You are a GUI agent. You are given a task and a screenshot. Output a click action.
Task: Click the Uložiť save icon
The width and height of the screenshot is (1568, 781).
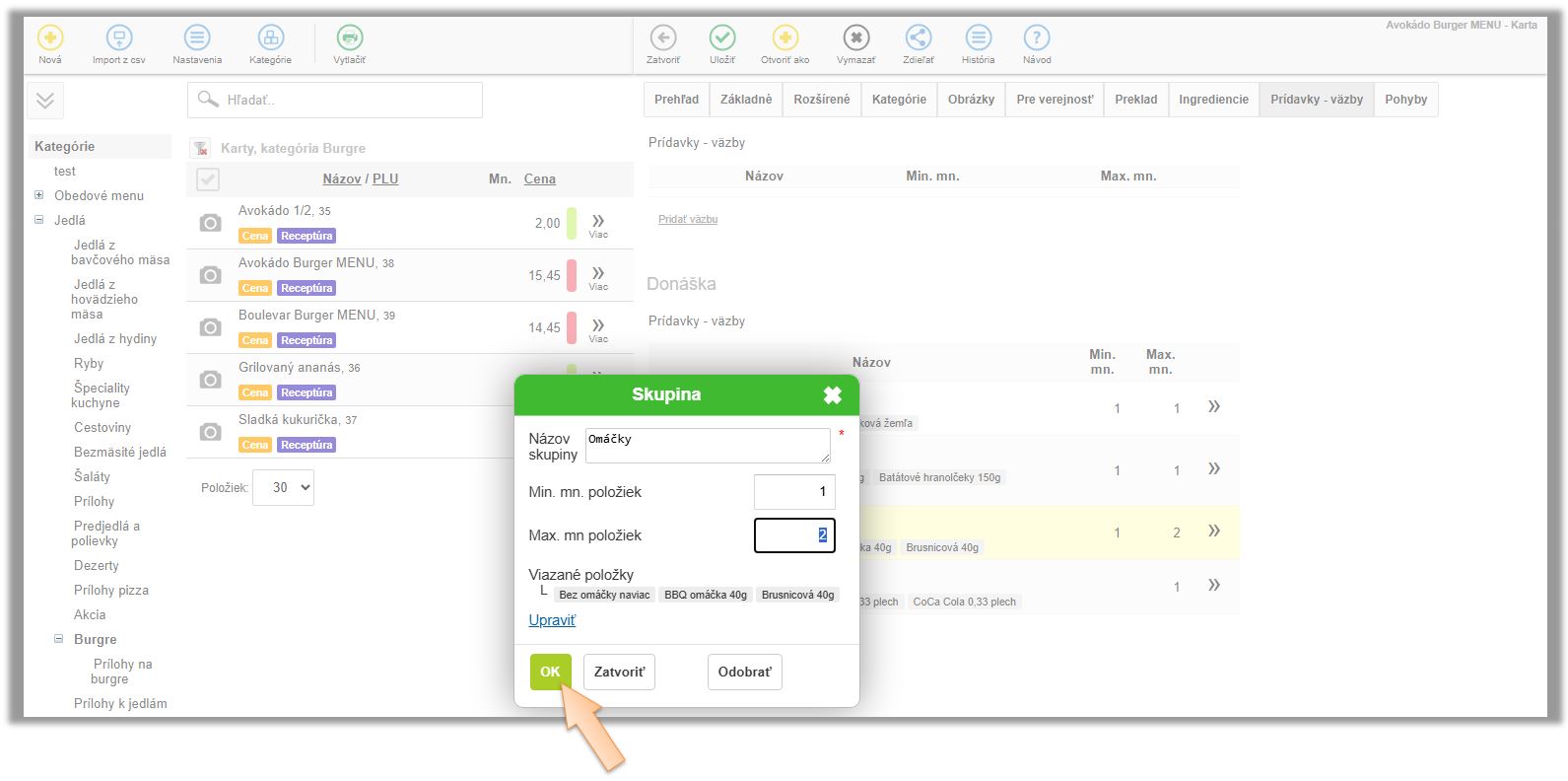coord(722,38)
